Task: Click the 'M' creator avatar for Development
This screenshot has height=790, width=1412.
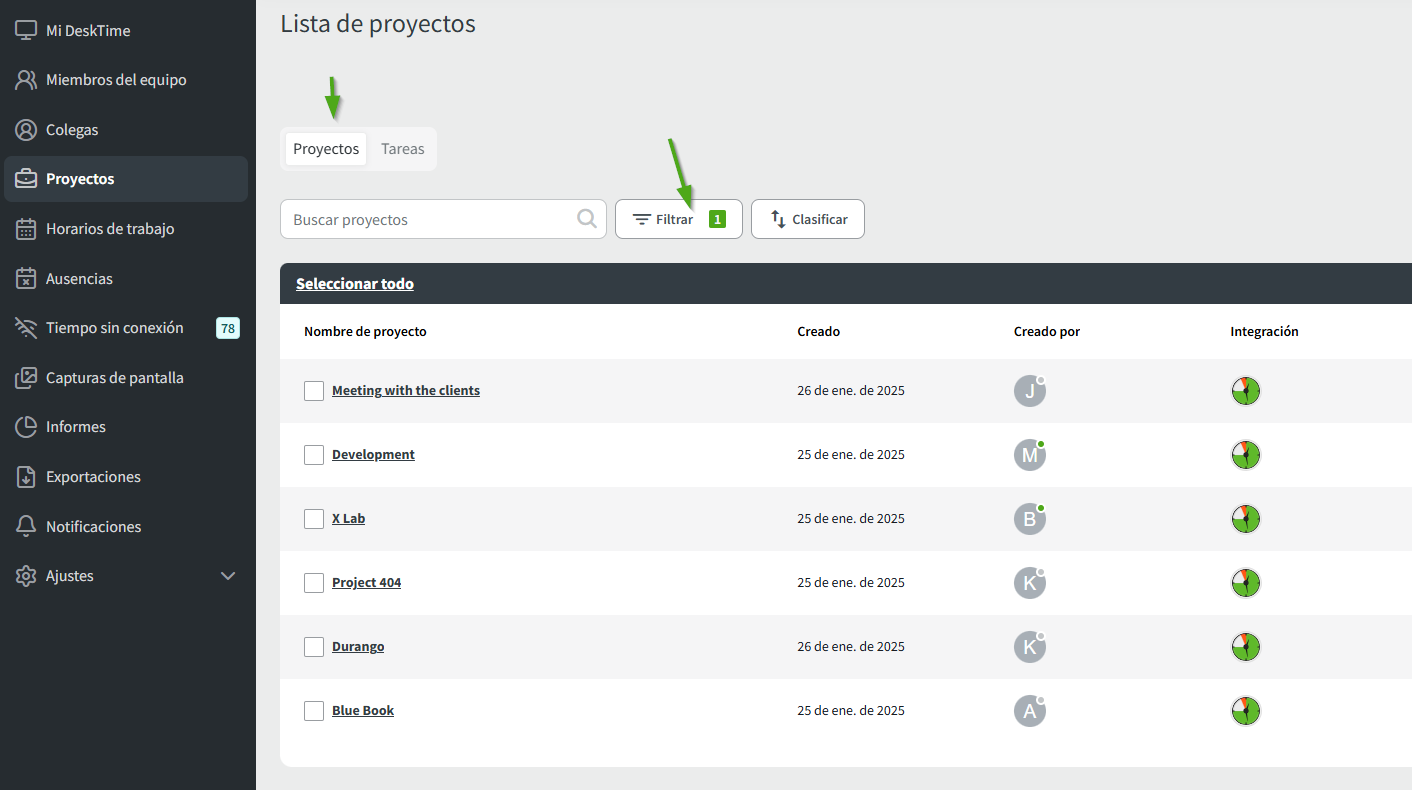Action: coord(1029,456)
